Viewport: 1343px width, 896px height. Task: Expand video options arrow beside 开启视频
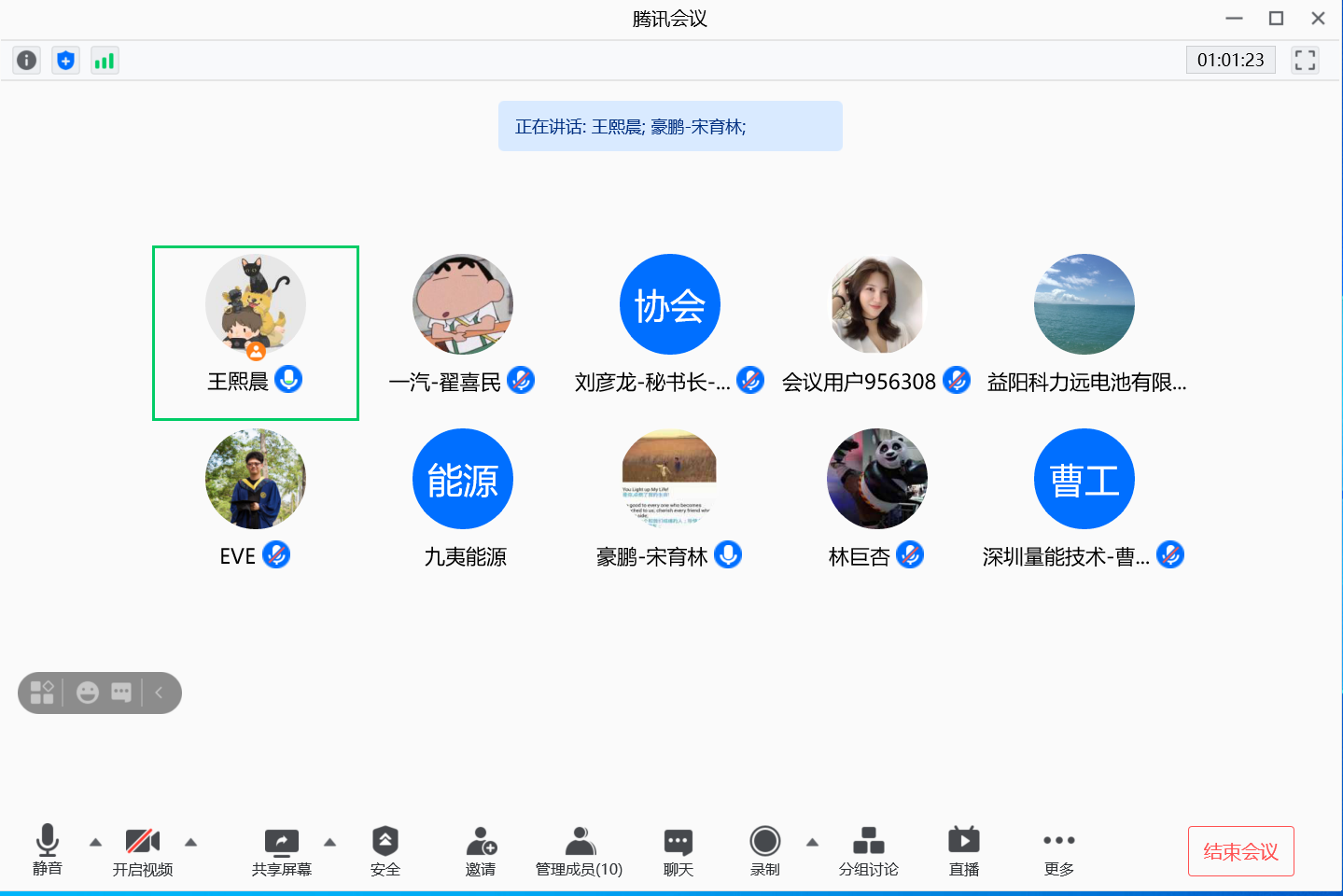(x=191, y=843)
